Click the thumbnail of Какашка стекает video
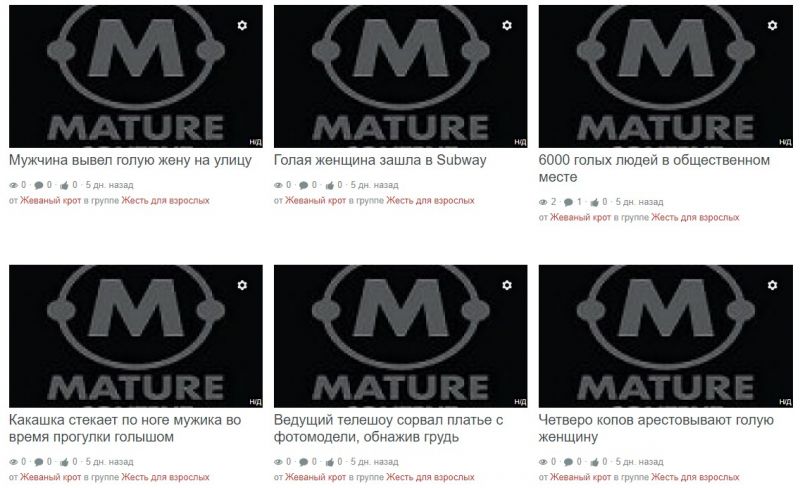 tap(136, 336)
